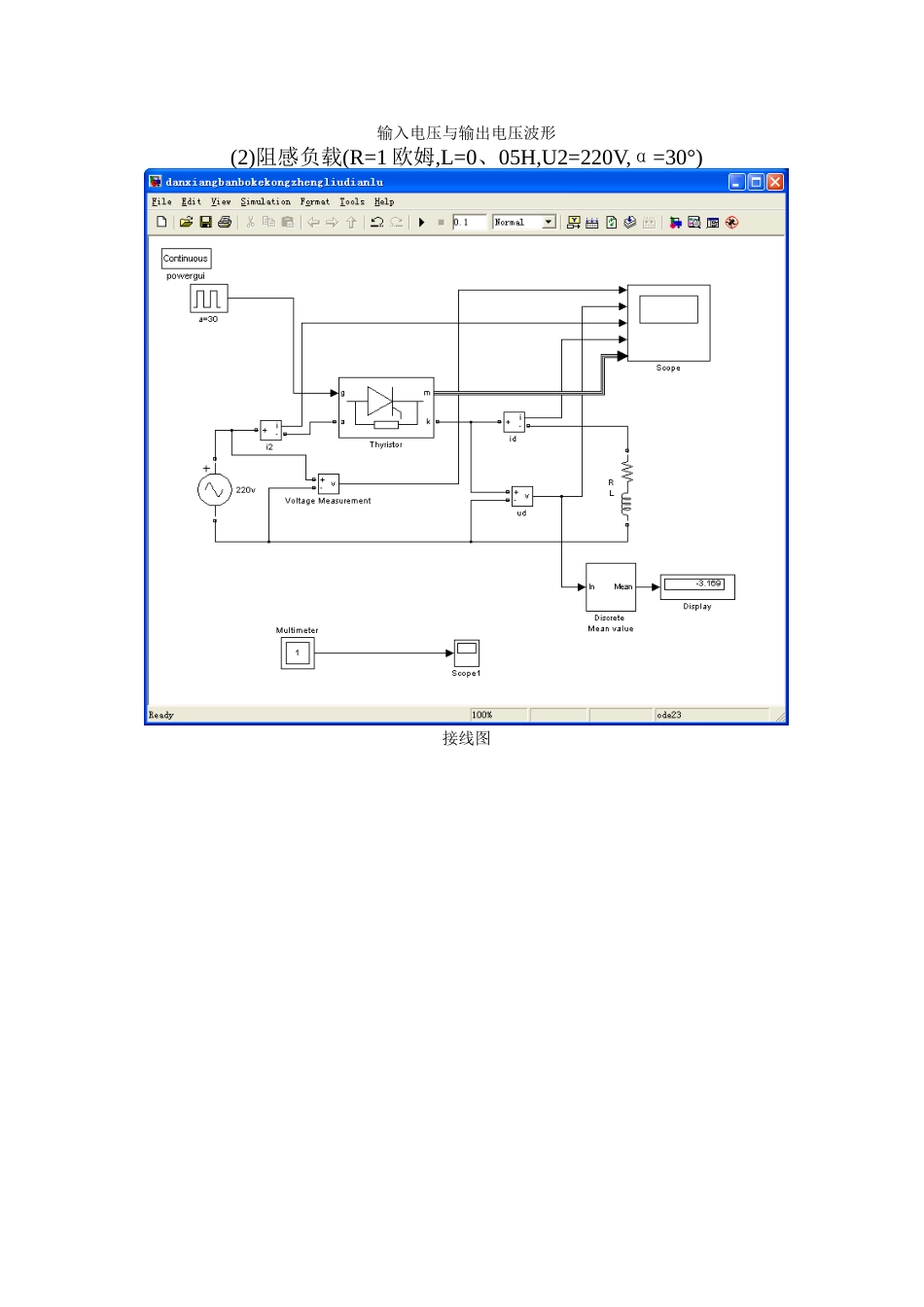Cut selection with the scissors icon
This screenshot has width=924, height=1307.
coord(250,223)
